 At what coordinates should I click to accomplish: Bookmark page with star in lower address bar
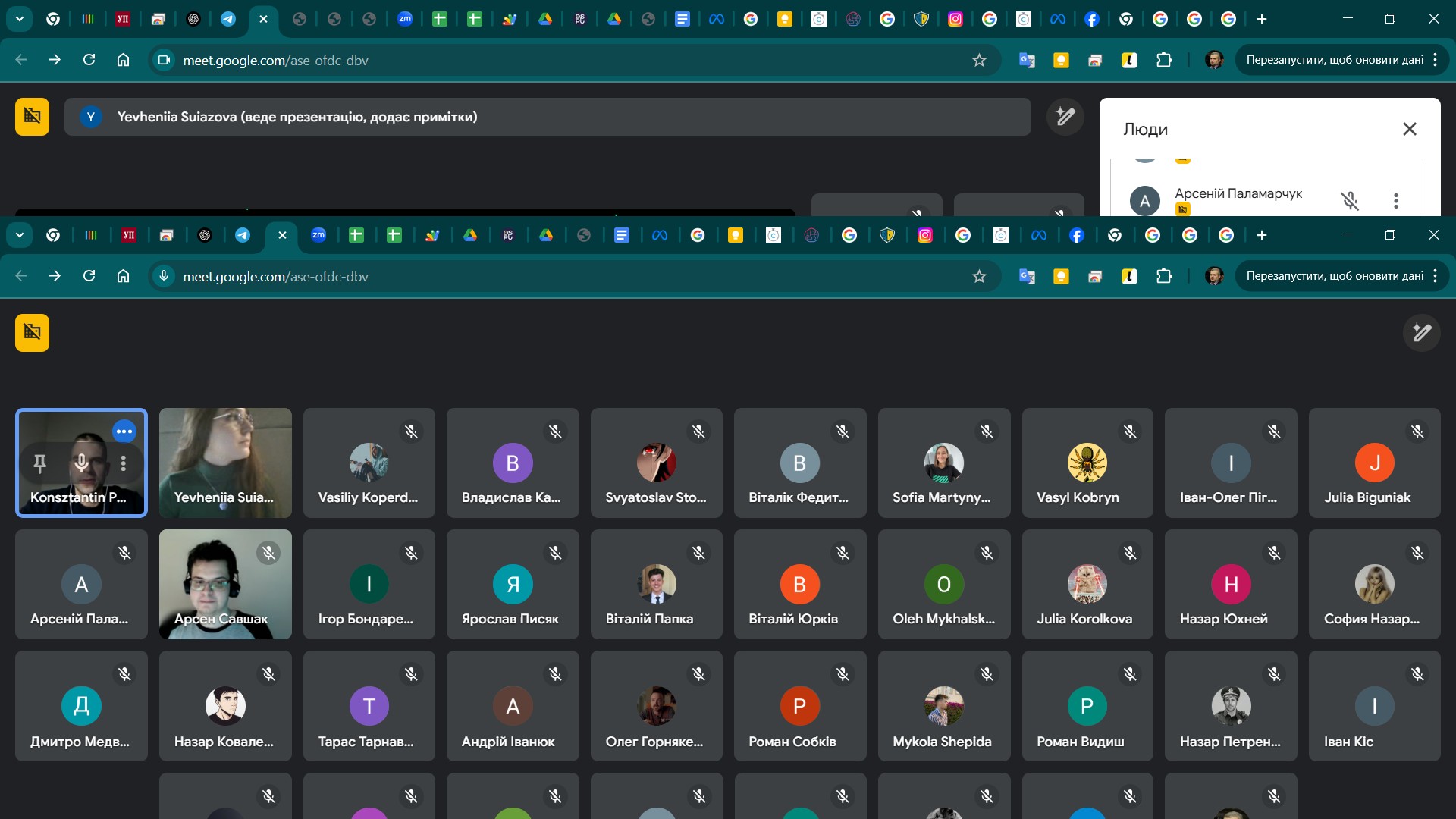979,276
